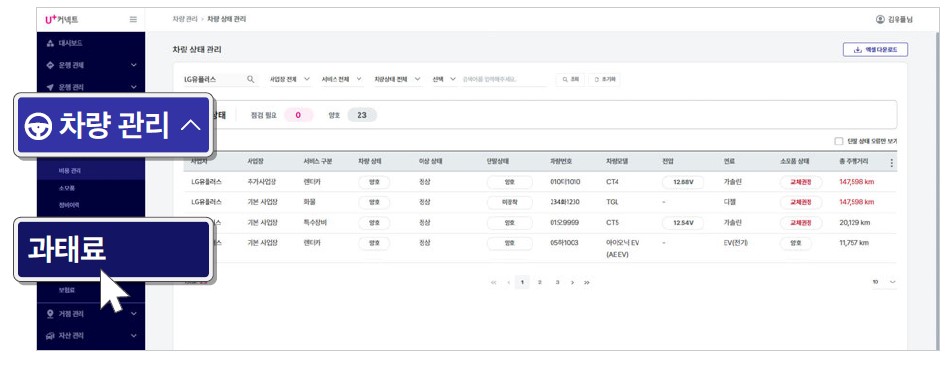Click the 추가사업장 cell
This screenshot has width=951, height=372.
point(261,181)
